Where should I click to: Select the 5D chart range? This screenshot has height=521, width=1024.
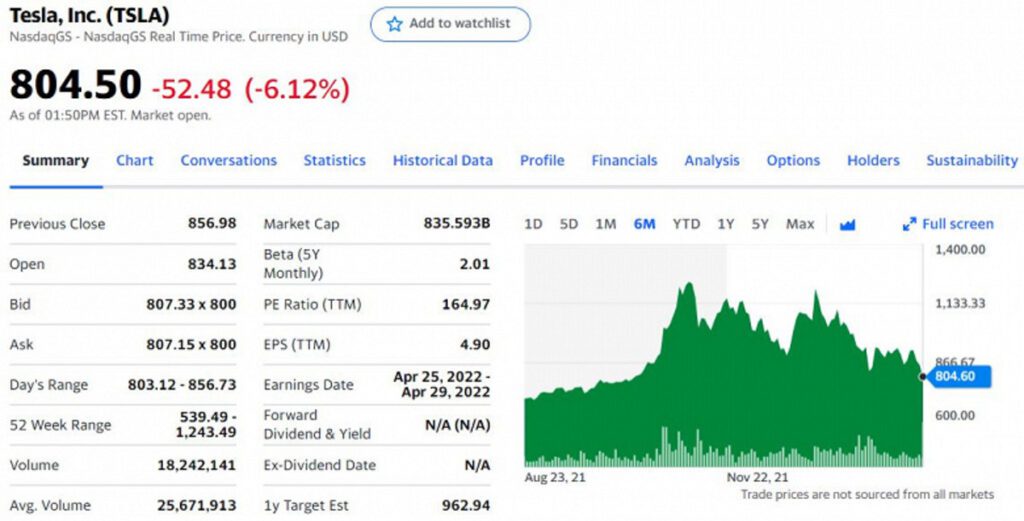(569, 224)
